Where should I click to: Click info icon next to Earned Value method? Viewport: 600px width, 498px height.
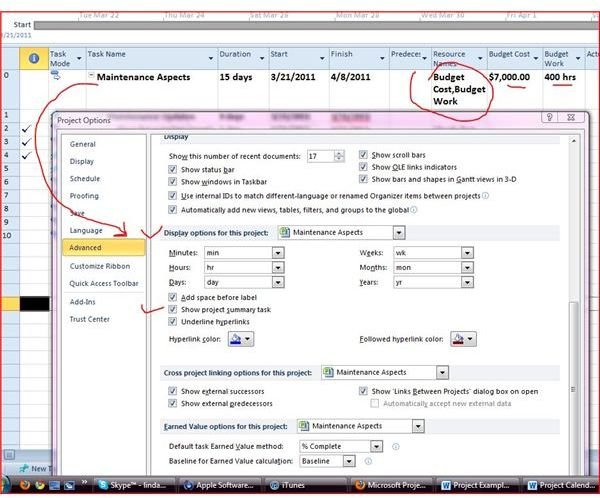click(396, 446)
